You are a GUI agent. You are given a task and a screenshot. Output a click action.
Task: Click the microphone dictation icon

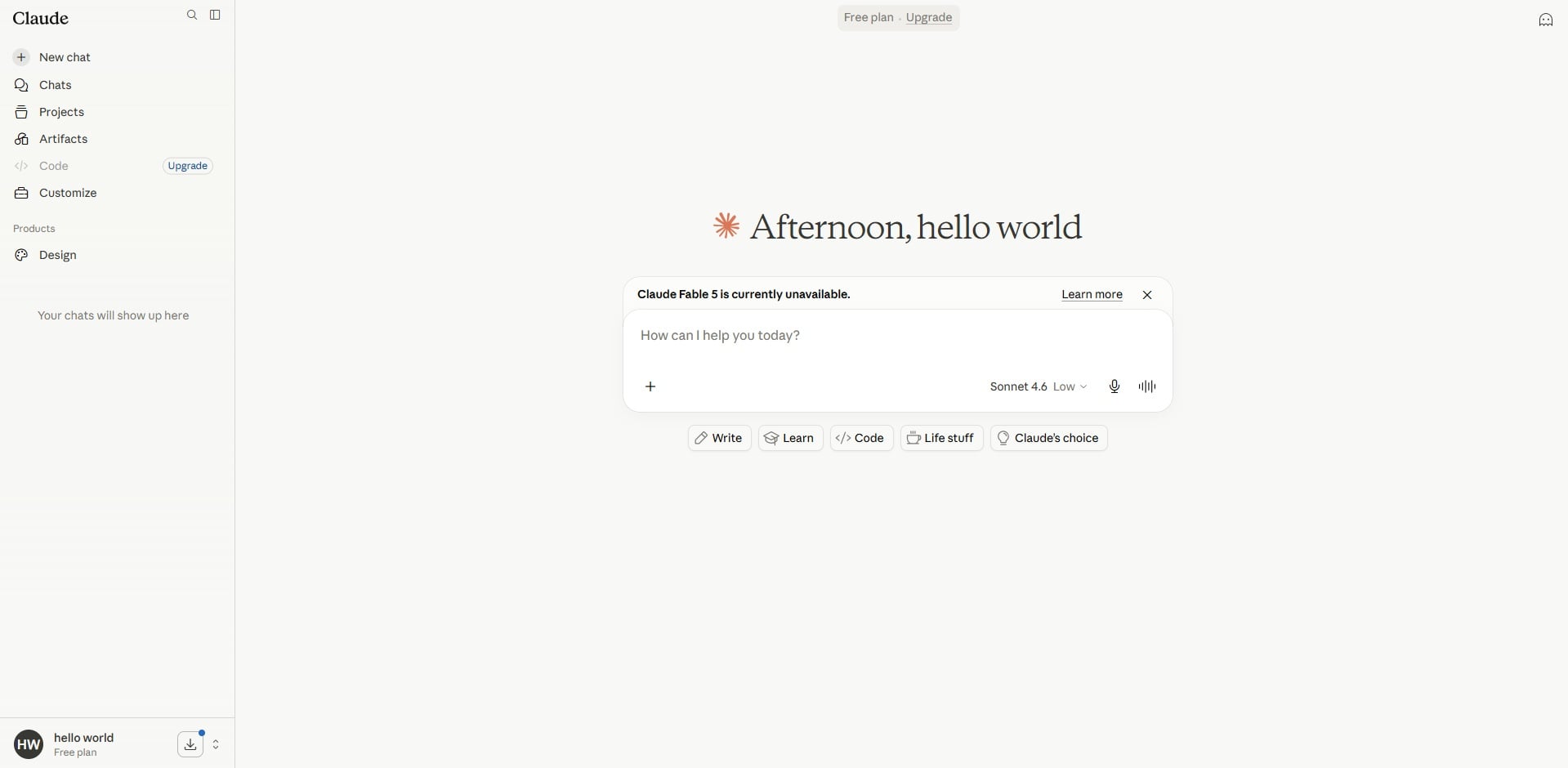[1114, 386]
